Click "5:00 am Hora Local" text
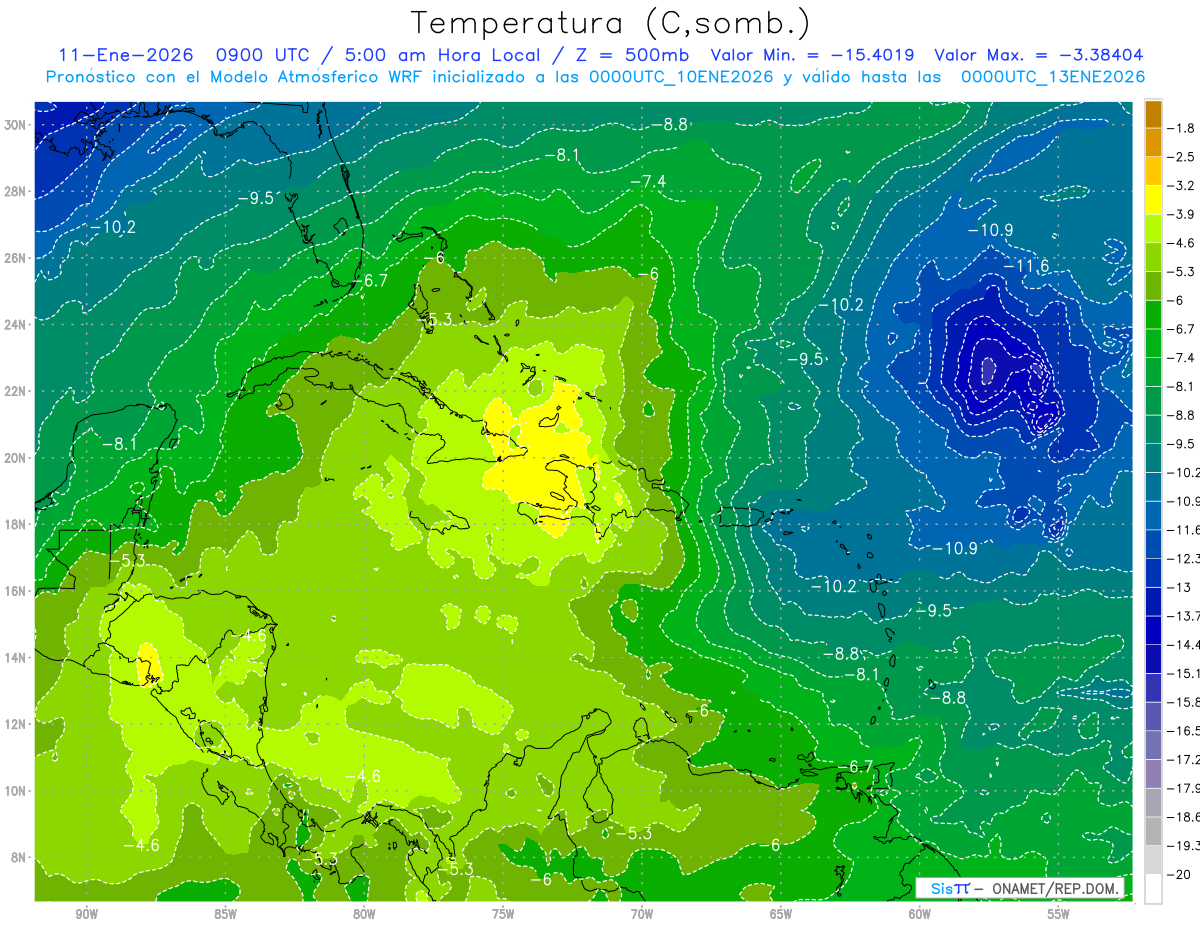This screenshot has width=1200, height=927. click(444, 55)
